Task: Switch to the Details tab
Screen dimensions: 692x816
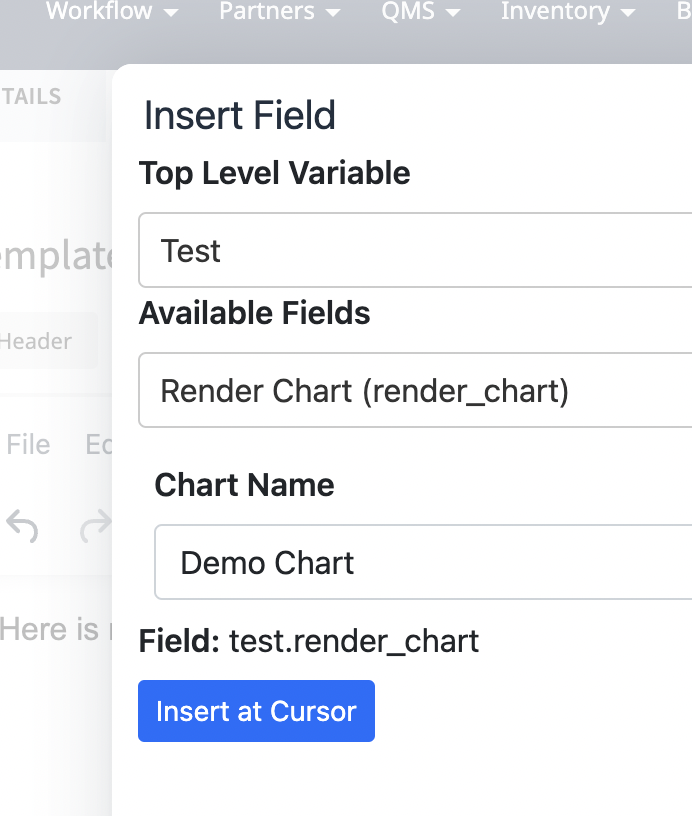Action: (x=32, y=97)
